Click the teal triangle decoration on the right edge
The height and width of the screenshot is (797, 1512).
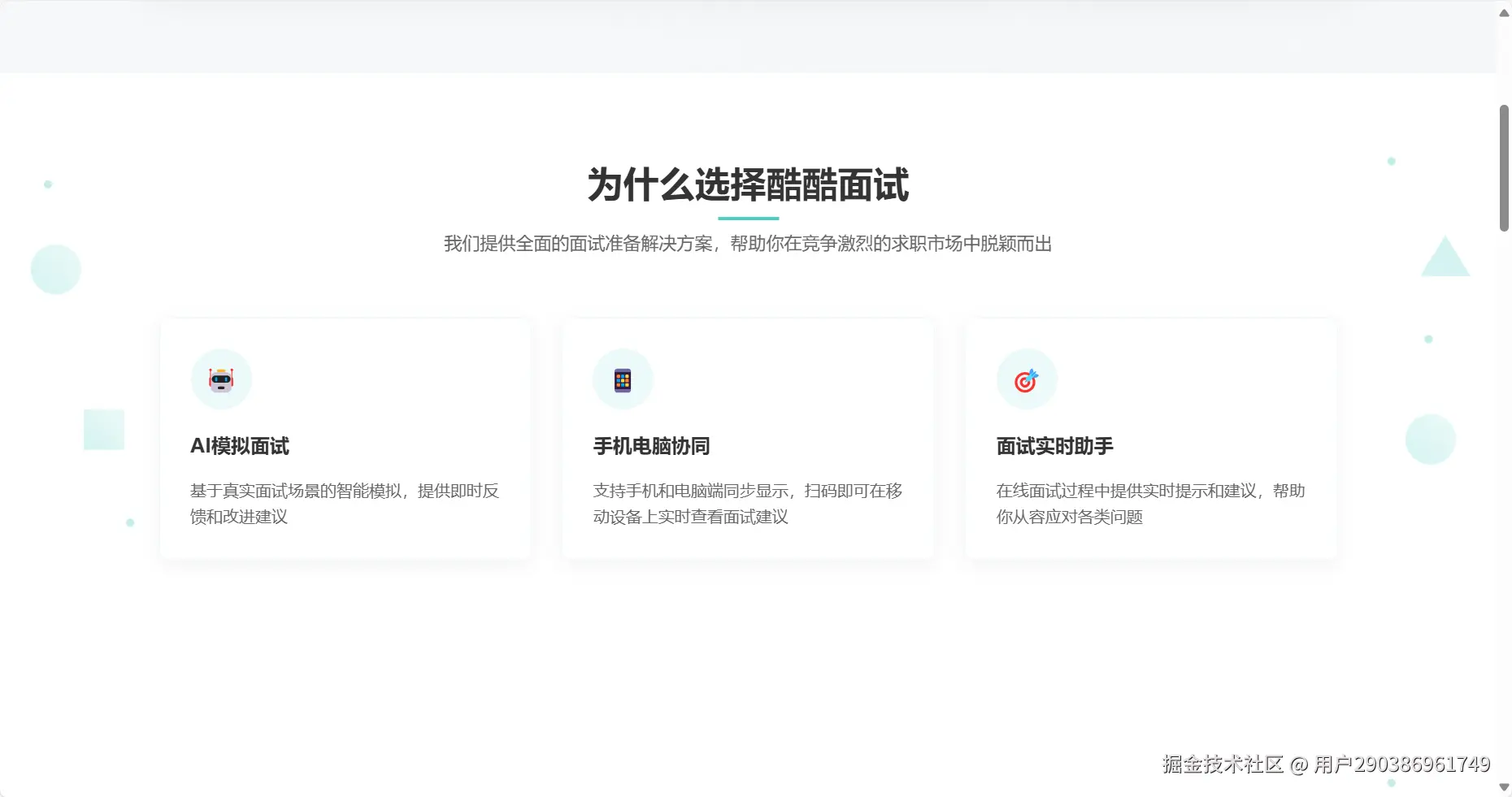tap(1444, 261)
